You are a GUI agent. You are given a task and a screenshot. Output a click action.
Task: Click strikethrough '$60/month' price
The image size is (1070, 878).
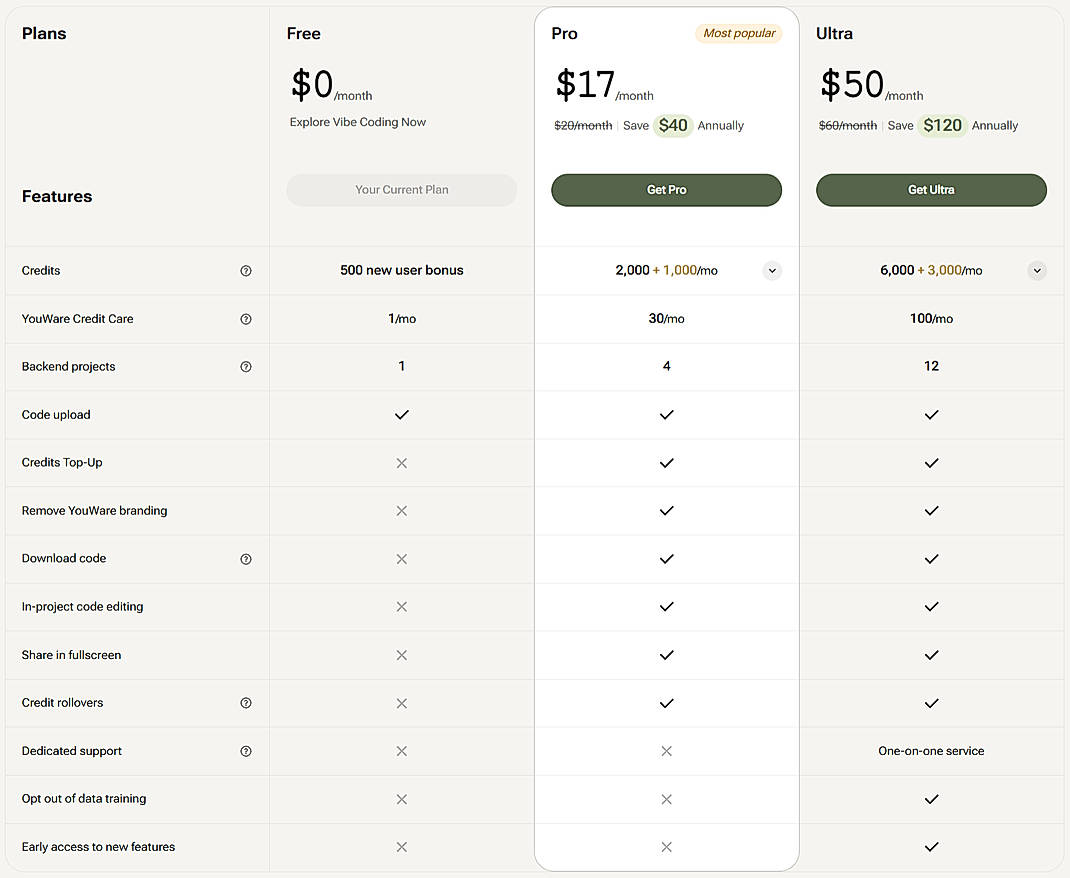coord(848,126)
